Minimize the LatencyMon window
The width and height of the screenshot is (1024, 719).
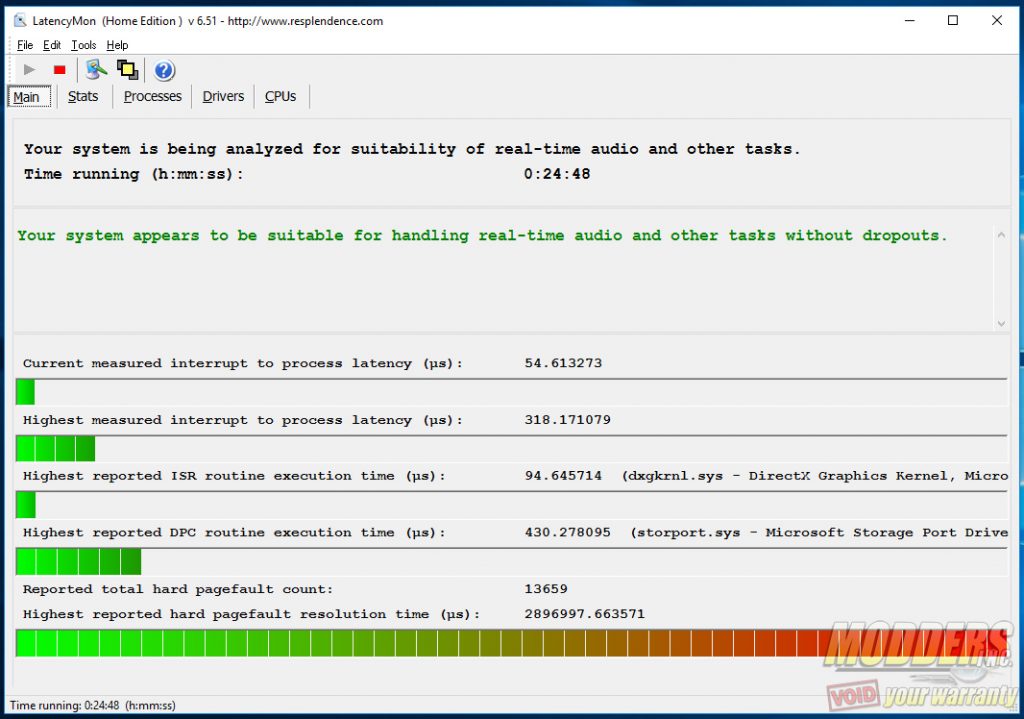(x=910, y=21)
